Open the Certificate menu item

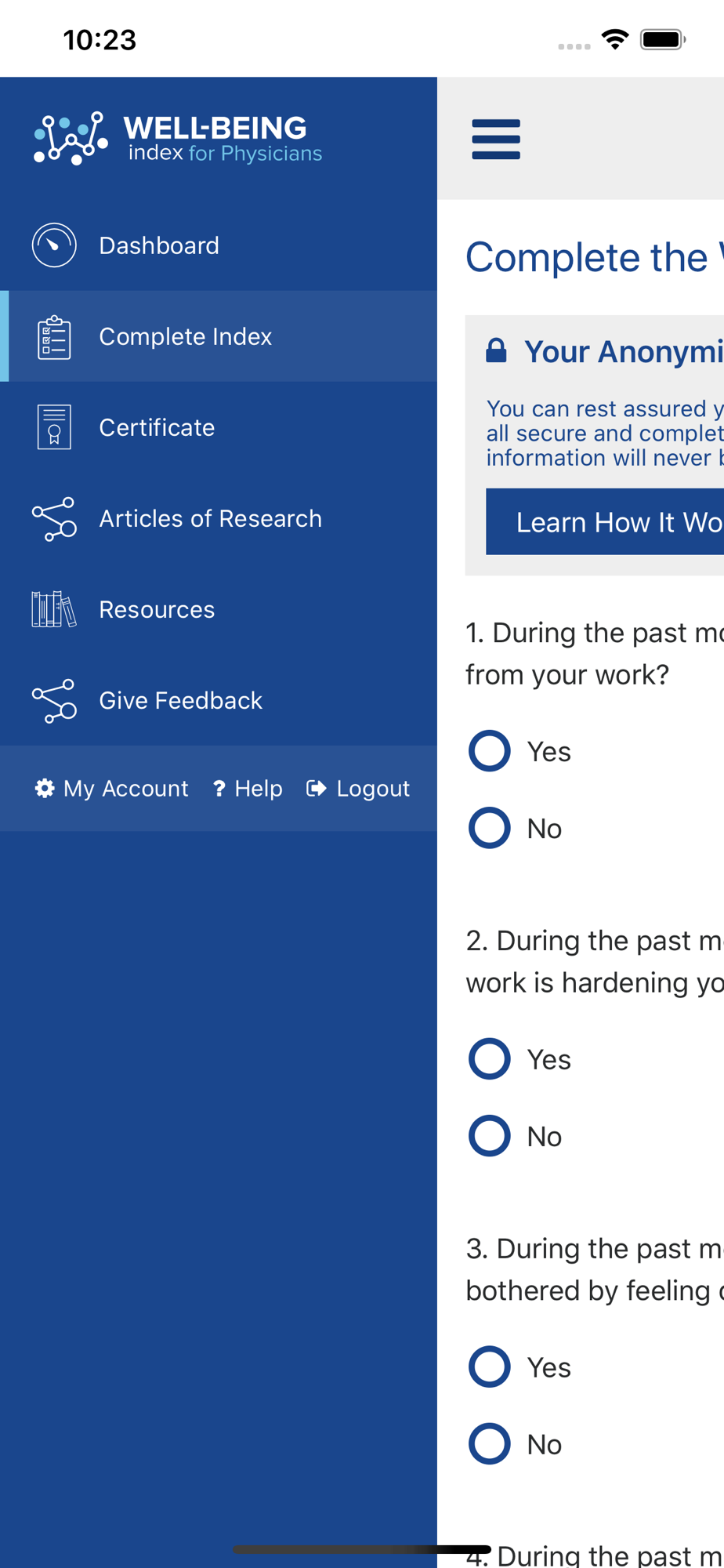coord(219,427)
